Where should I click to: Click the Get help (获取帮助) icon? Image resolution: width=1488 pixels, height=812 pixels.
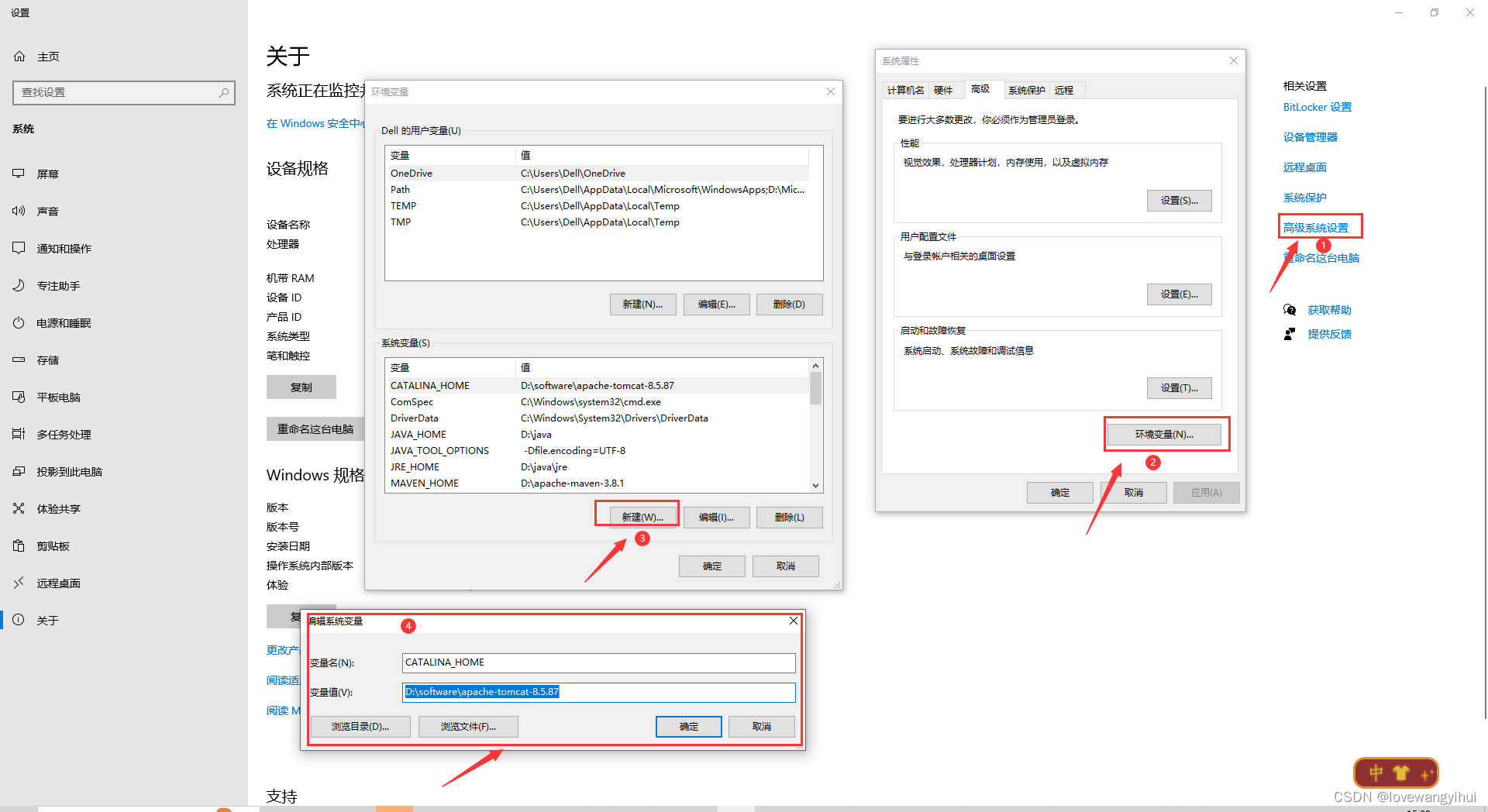point(1290,310)
